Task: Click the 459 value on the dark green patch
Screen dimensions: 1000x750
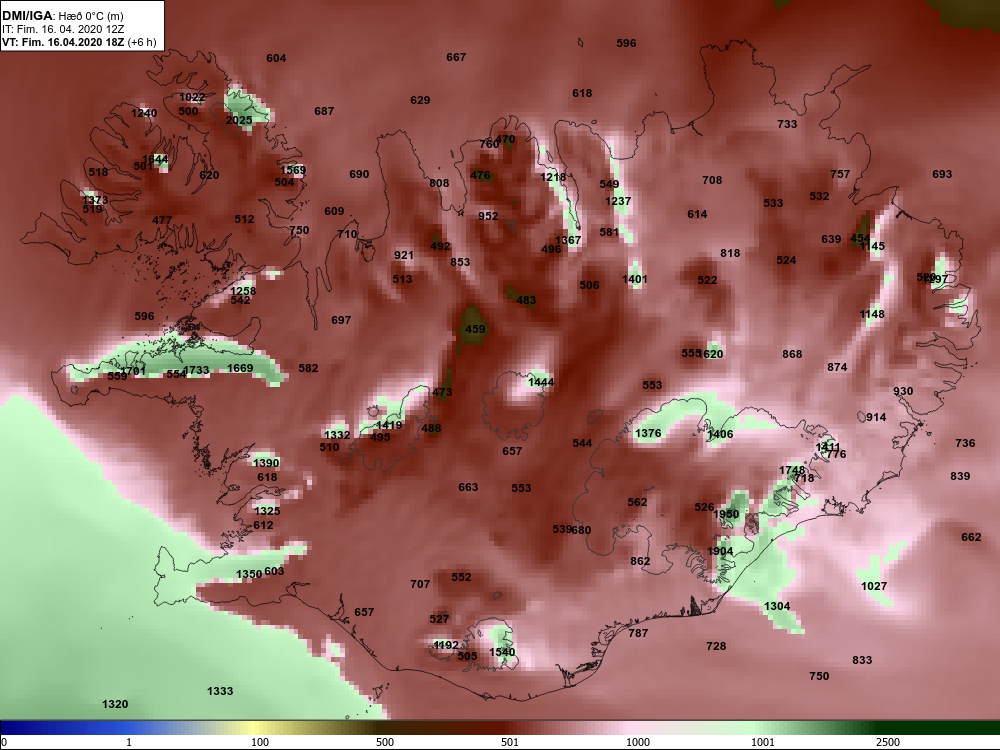Action: [x=475, y=329]
